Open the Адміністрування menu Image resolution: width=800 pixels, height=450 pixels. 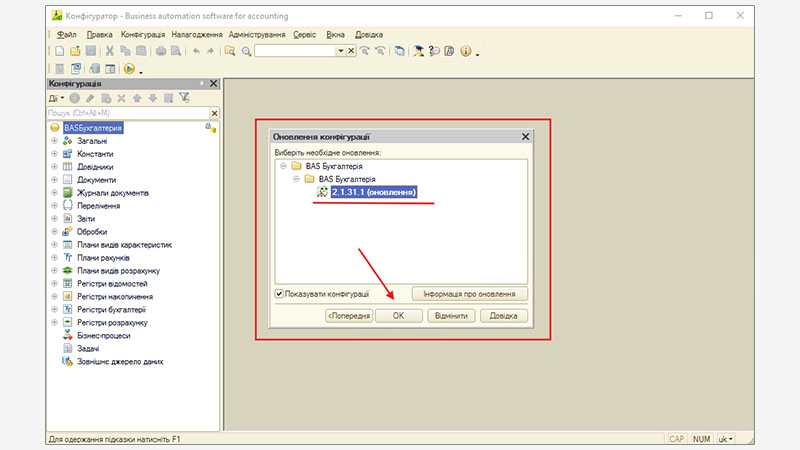point(258,34)
